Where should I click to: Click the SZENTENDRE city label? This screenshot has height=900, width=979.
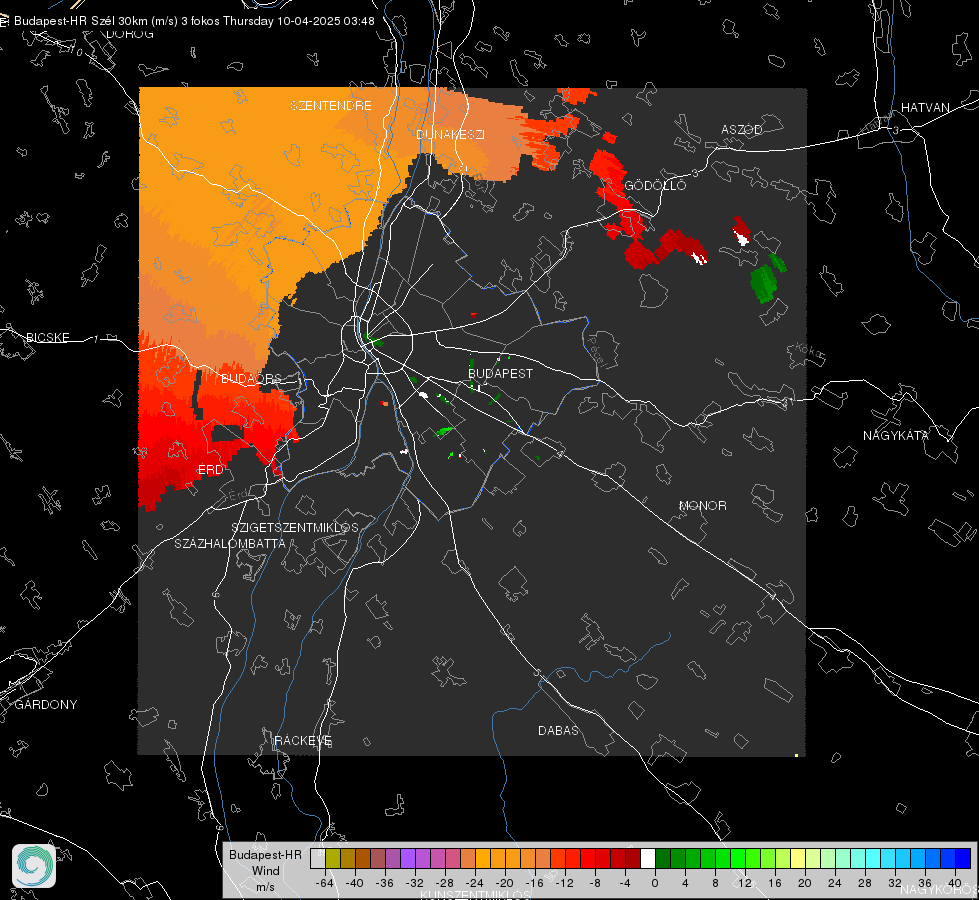coord(331,106)
